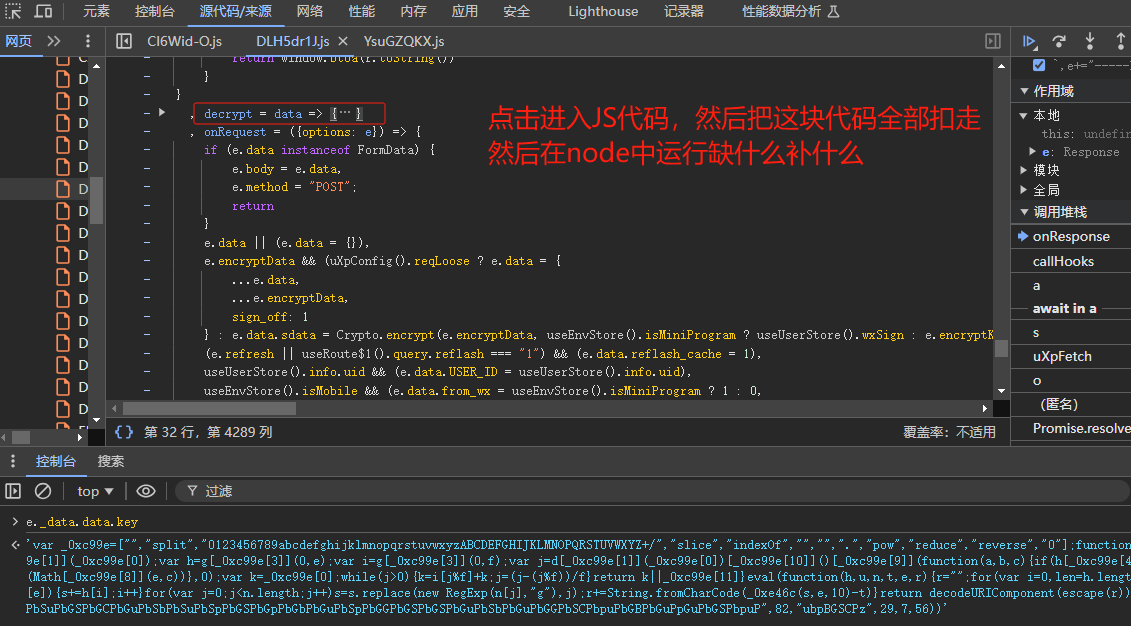The image size is (1131, 626).
Task: Open the 性能数据分析 tab
Action: [791, 12]
